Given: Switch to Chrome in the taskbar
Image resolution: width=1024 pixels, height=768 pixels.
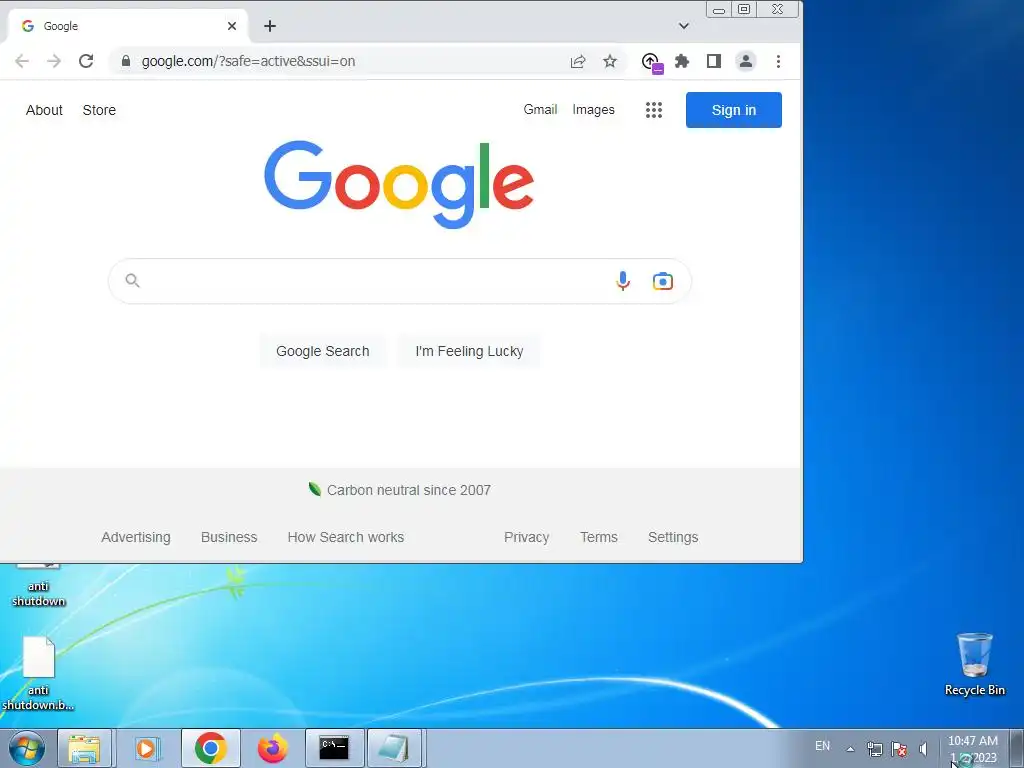Looking at the screenshot, I should (x=210, y=748).
